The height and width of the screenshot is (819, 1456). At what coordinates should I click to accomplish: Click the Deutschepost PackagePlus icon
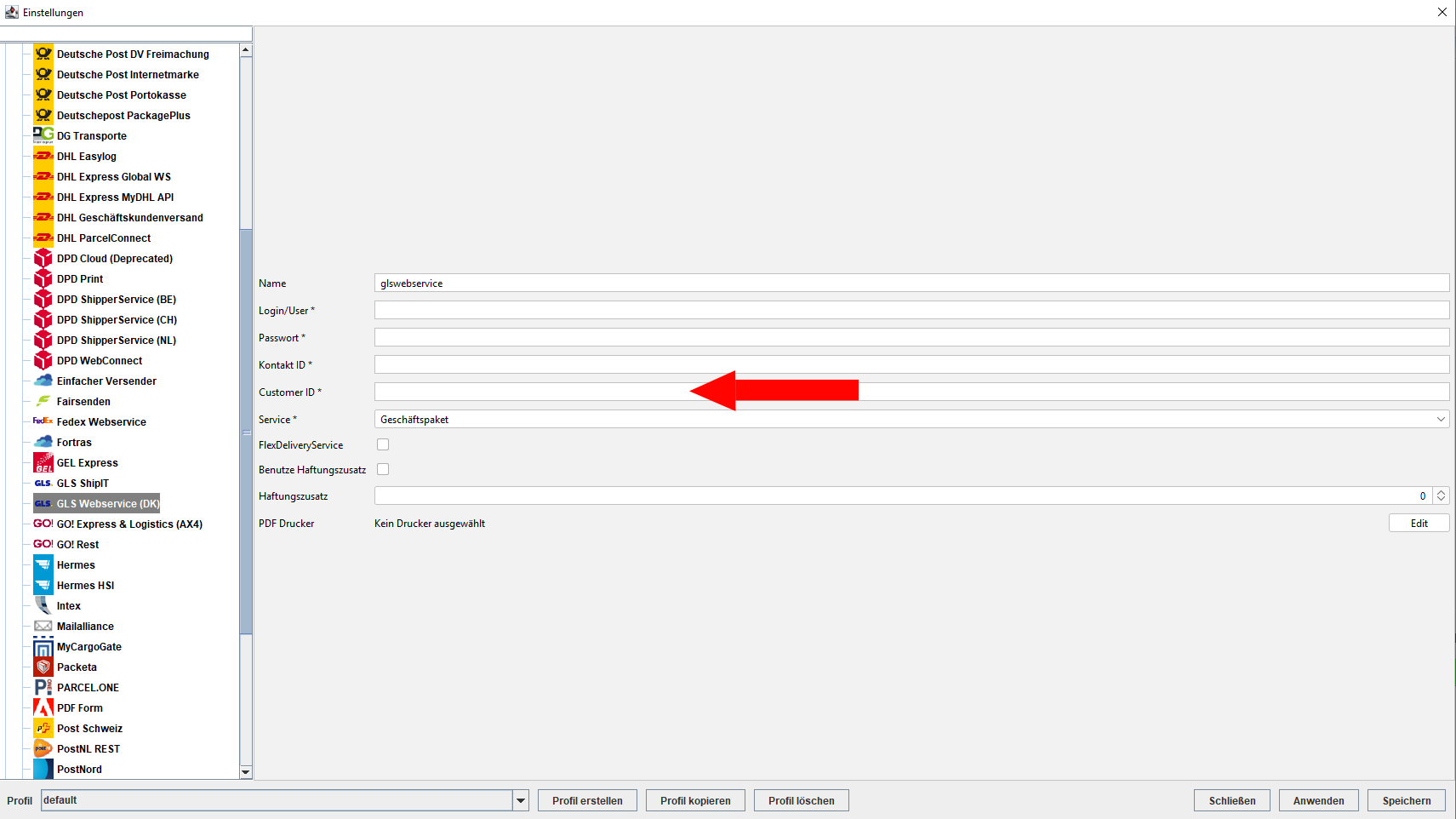pos(43,115)
